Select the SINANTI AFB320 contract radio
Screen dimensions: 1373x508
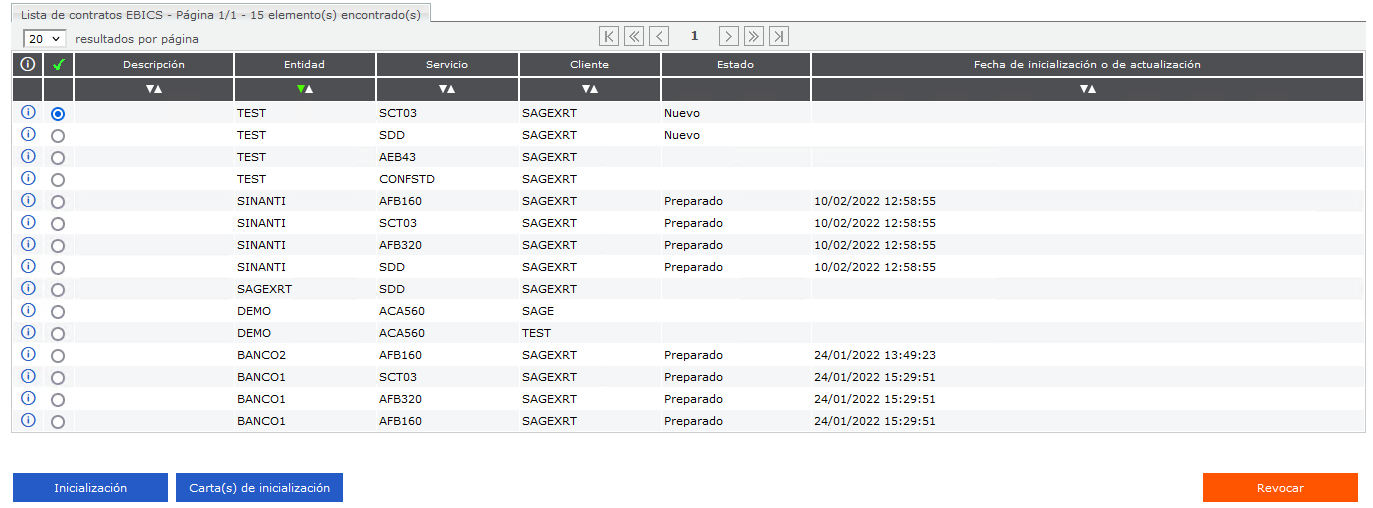[x=58, y=246]
